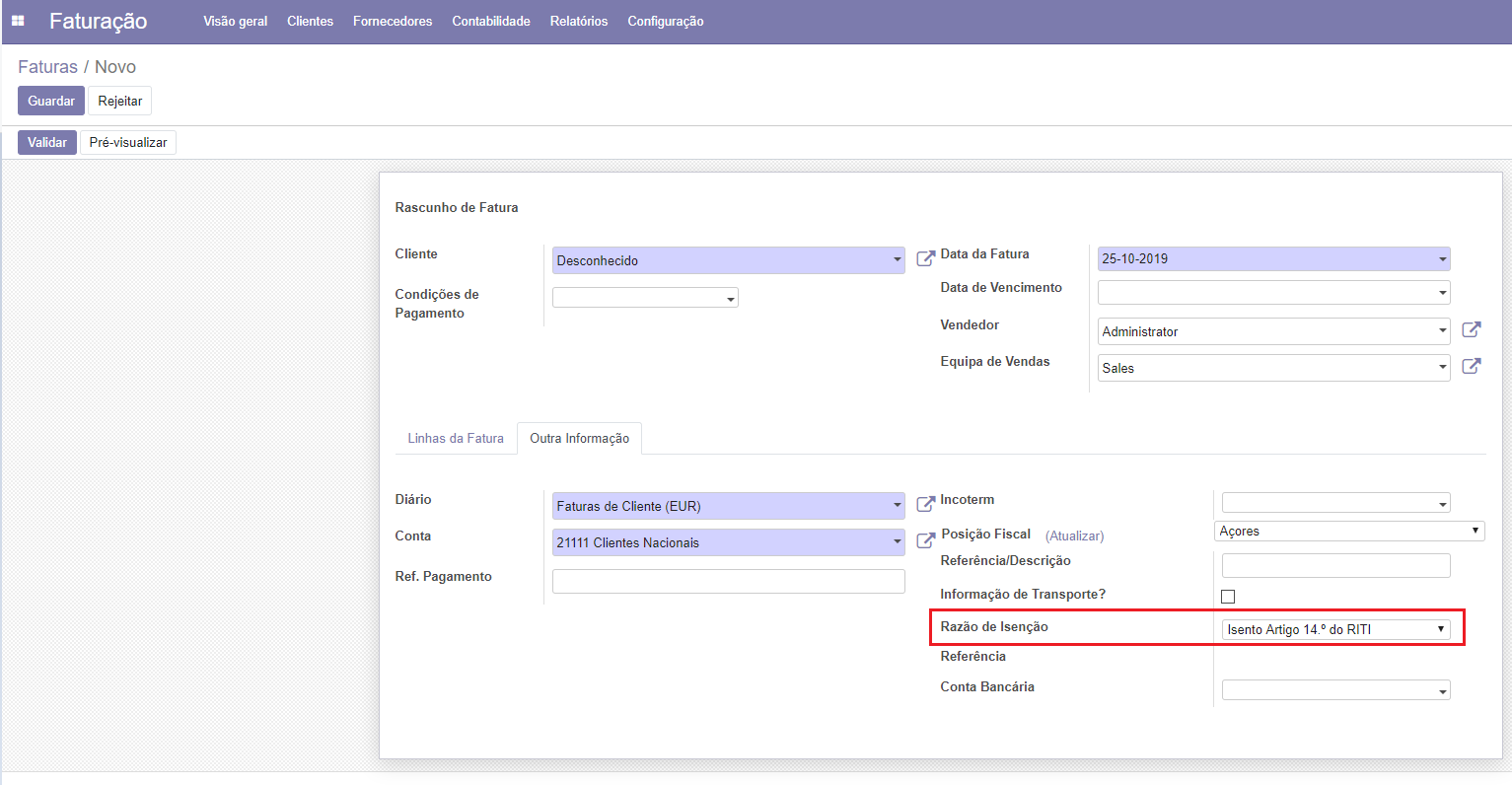Click the Atualizar link near Posição Fiscal
The width and height of the screenshot is (1512, 785).
click(x=1074, y=536)
